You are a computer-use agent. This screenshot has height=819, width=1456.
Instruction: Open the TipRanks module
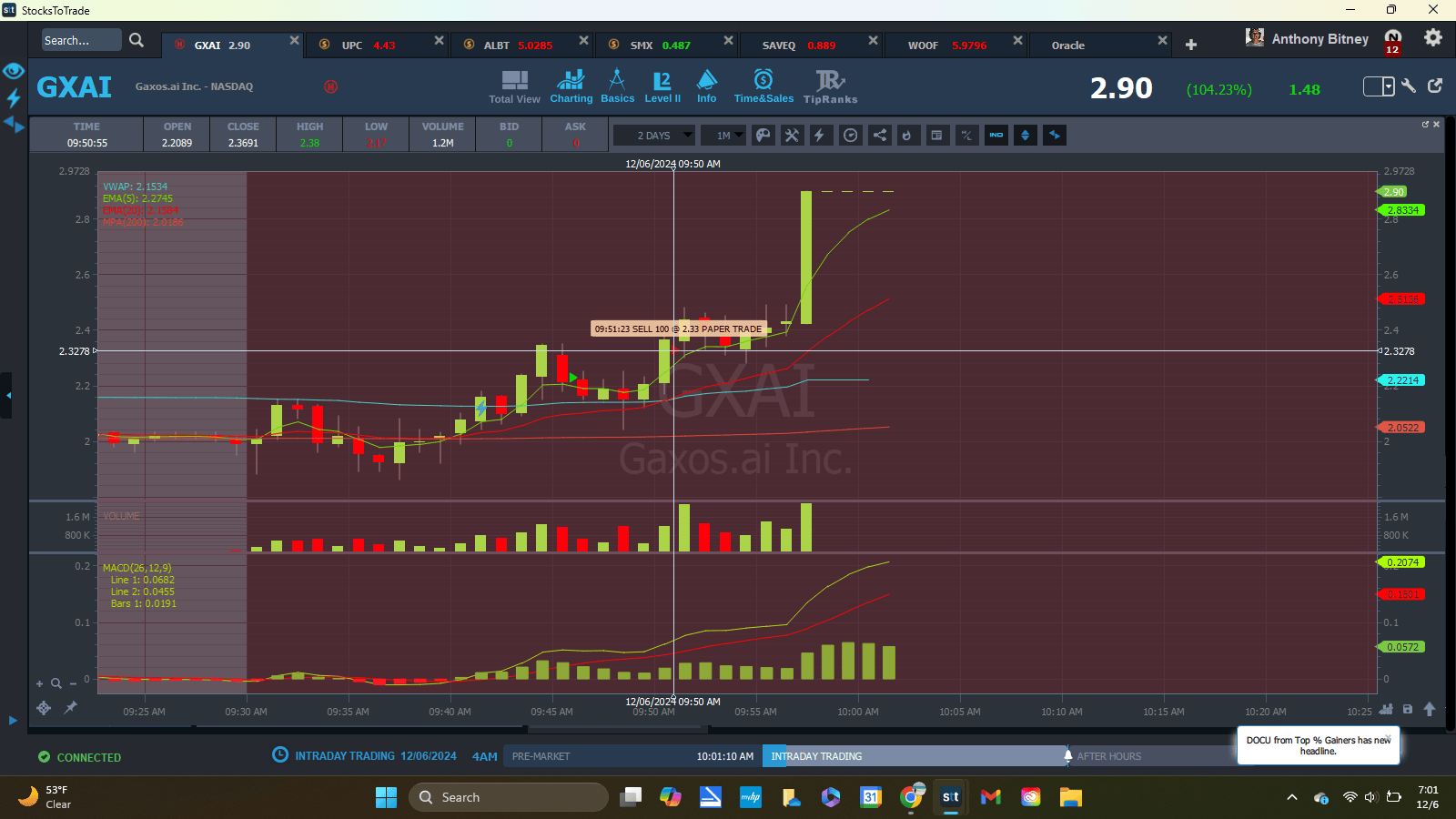pyautogui.click(x=830, y=86)
